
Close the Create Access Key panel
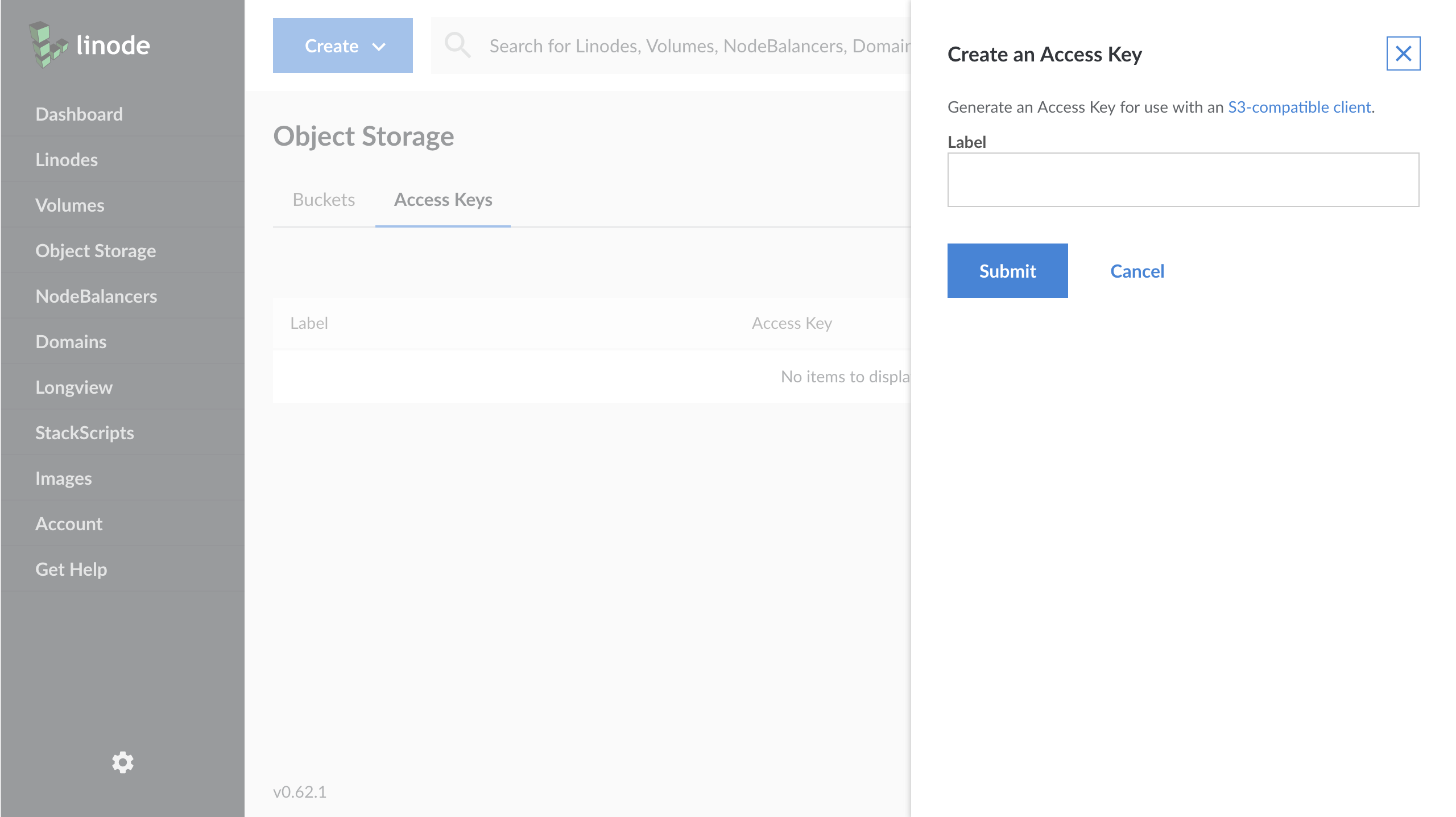click(1404, 53)
